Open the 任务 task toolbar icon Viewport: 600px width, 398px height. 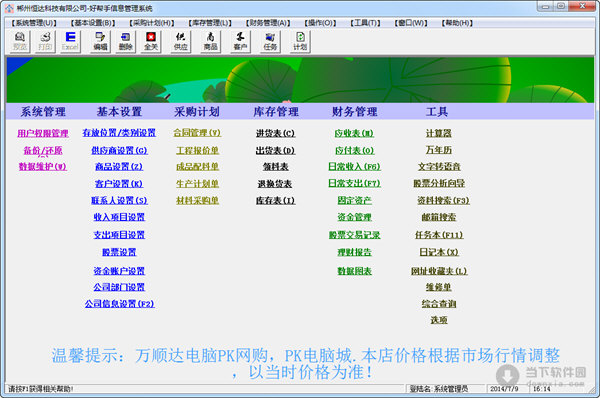(x=270, y=41)
